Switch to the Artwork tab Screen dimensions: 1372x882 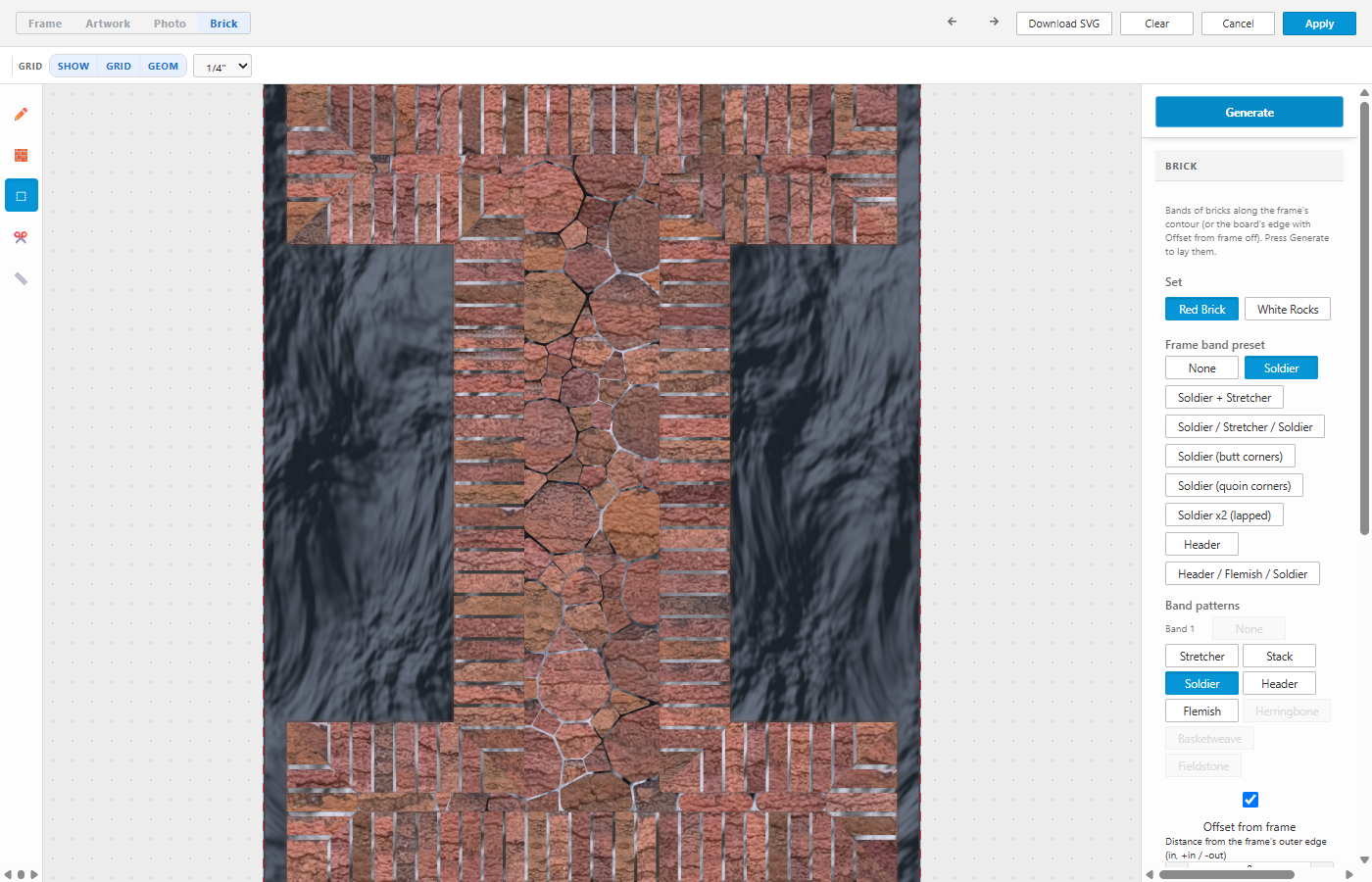point(108,24)
